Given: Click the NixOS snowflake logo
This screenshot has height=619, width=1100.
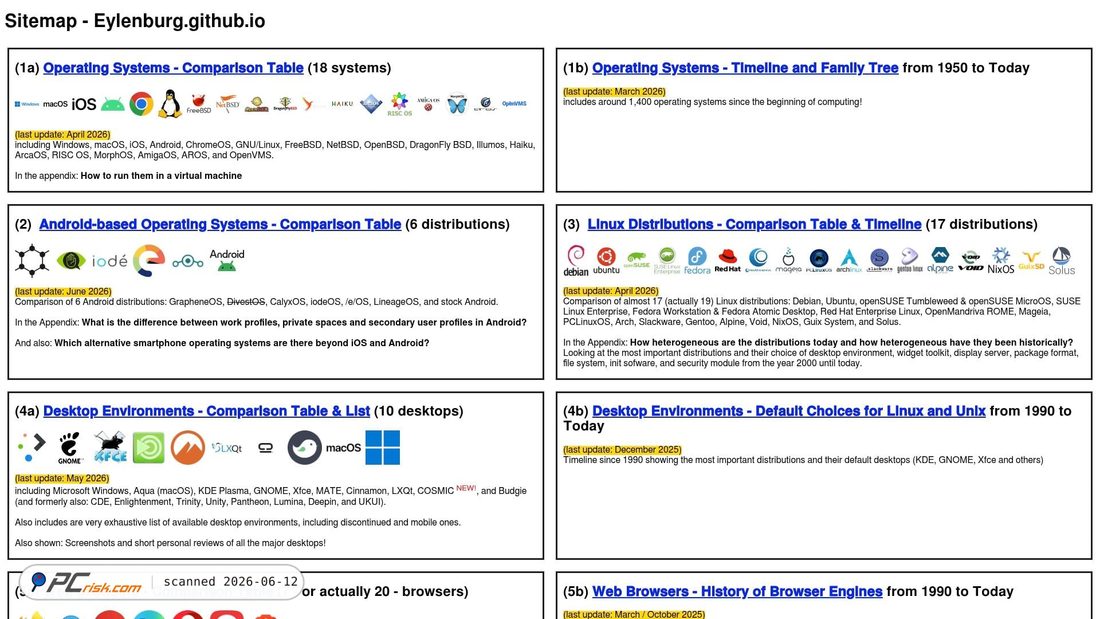Looking at the screenshot, I should [x=1001, y=260].
